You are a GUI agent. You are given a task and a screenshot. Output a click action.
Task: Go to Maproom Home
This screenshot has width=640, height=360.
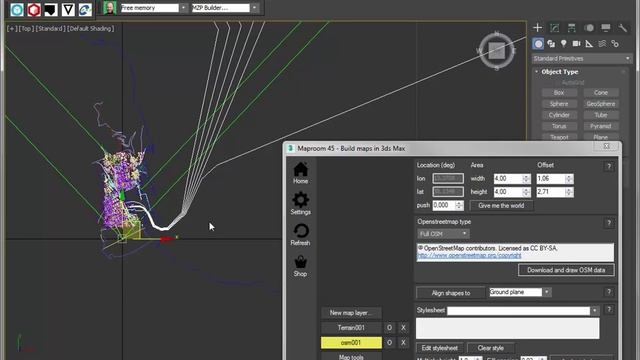(300, 173)
